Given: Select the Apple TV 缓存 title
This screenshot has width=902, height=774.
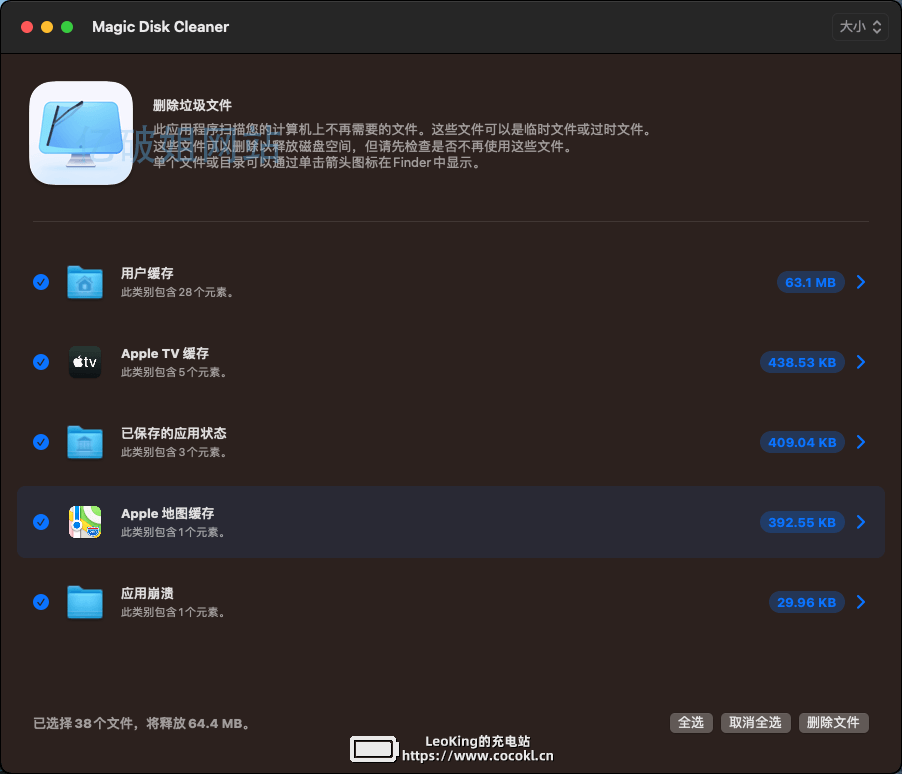Looking at the screenshot, I should click(165, 353).
